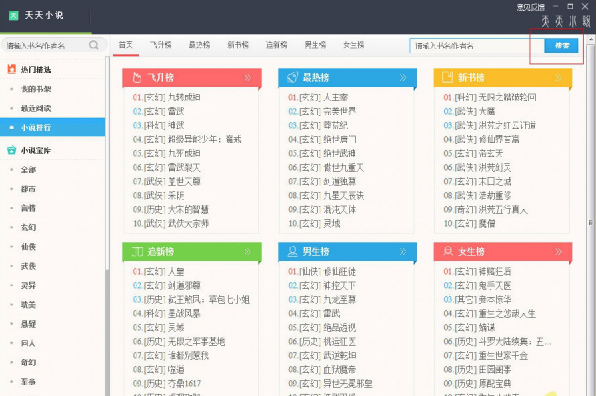
Task: Click the flame icon on 飞升榜 header
Action: tap(137, 78)
